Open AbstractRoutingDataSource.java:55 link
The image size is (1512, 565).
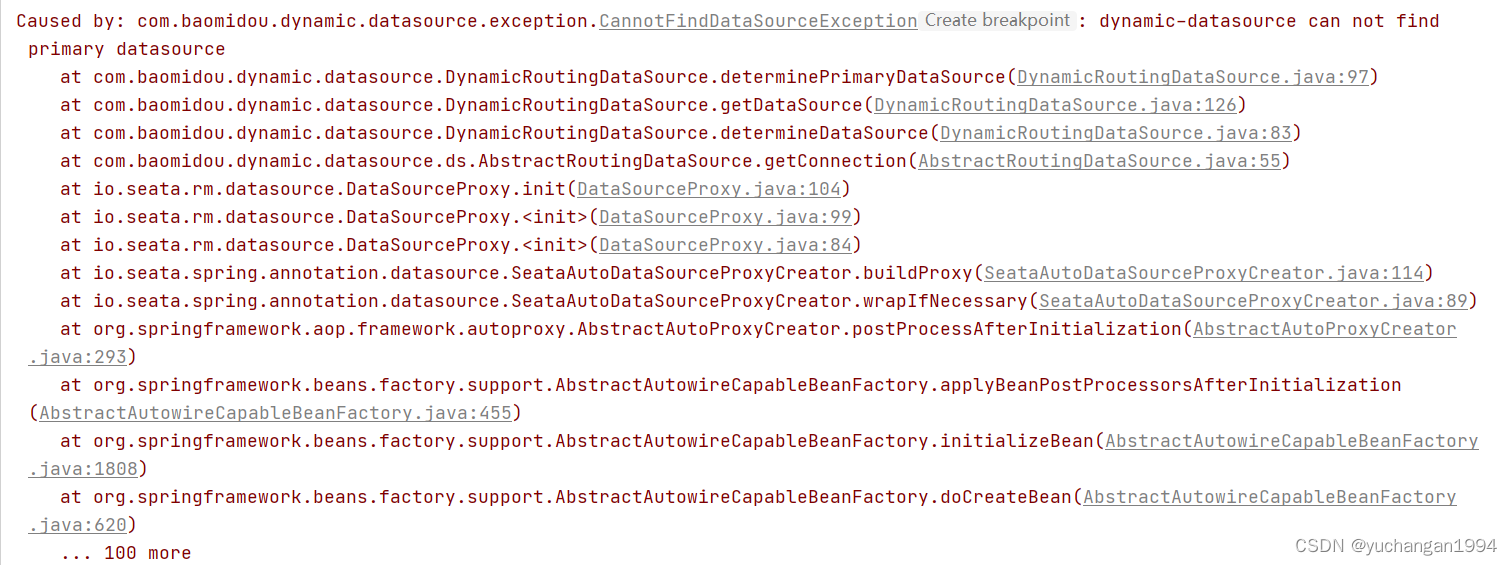[x=1099, y=161]
